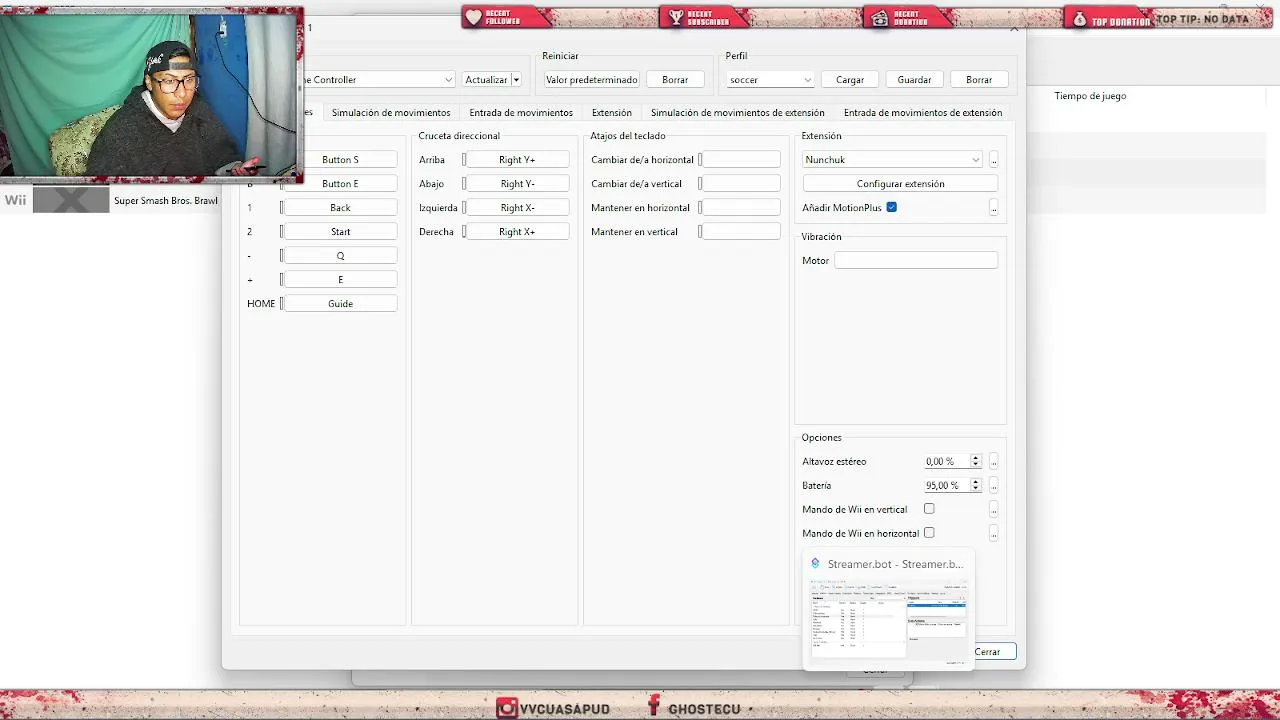This screenshot has width=1280, height=720.
Task: Click the Guardar profile button
Action: point(914,80)
